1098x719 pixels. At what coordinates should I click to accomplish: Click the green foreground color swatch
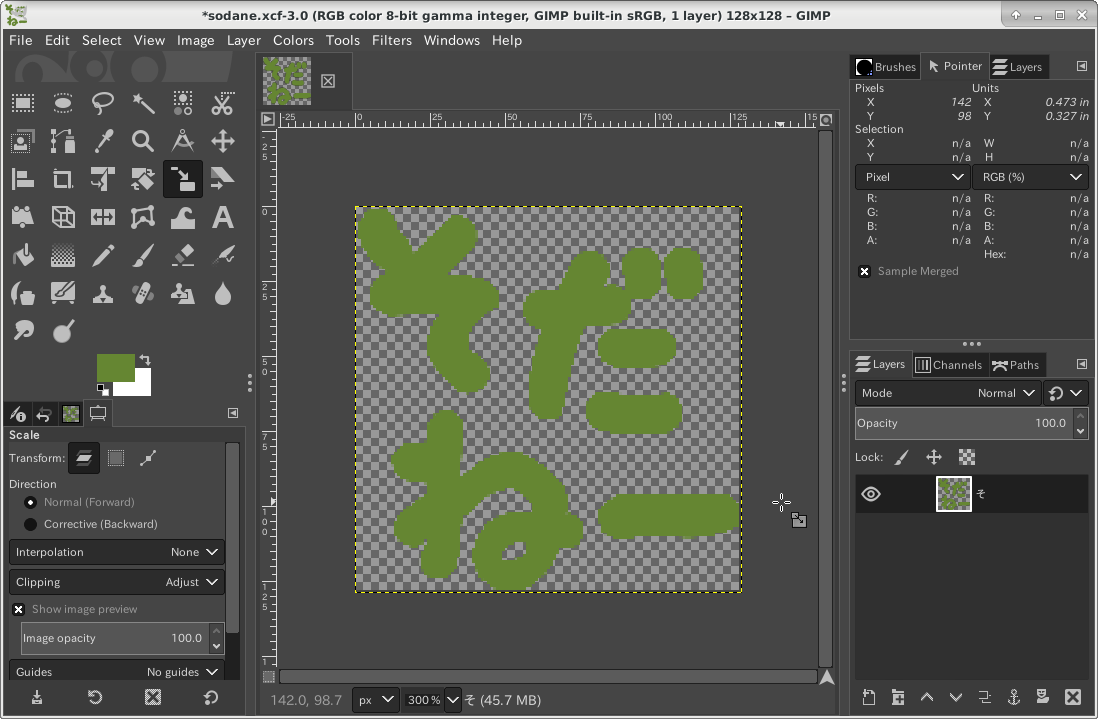pyautogui.click(x=116, y=368)
